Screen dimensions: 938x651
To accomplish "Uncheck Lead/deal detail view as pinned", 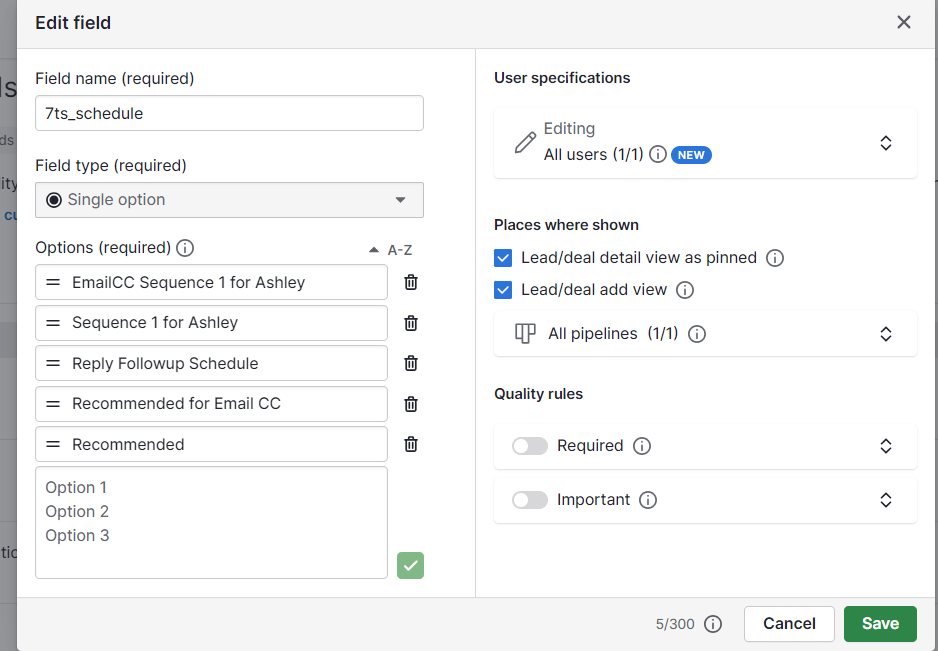I will pos(504,258).
